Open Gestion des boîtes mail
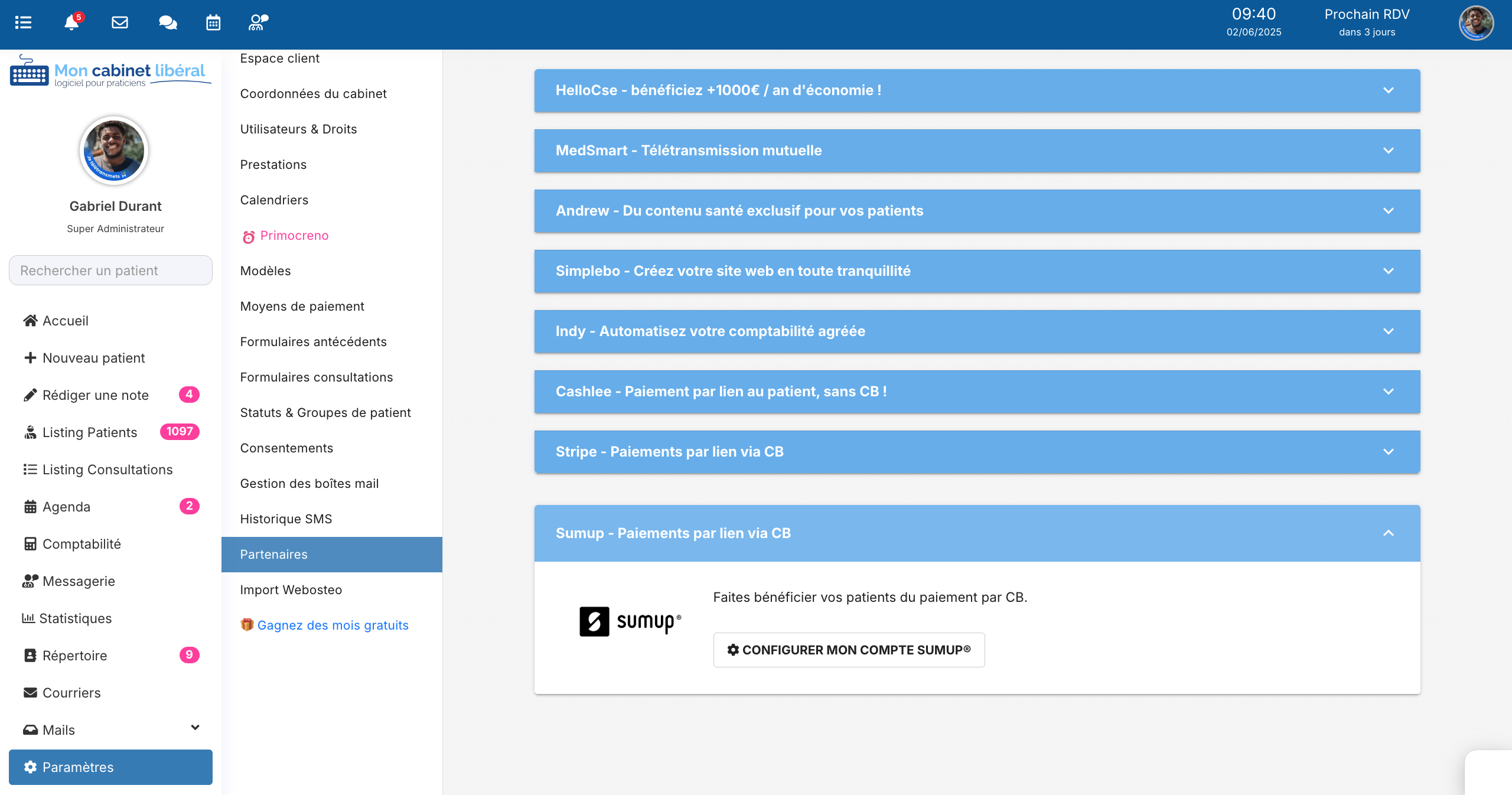Viewport: 1512px width, 795px height. [332, 484]
